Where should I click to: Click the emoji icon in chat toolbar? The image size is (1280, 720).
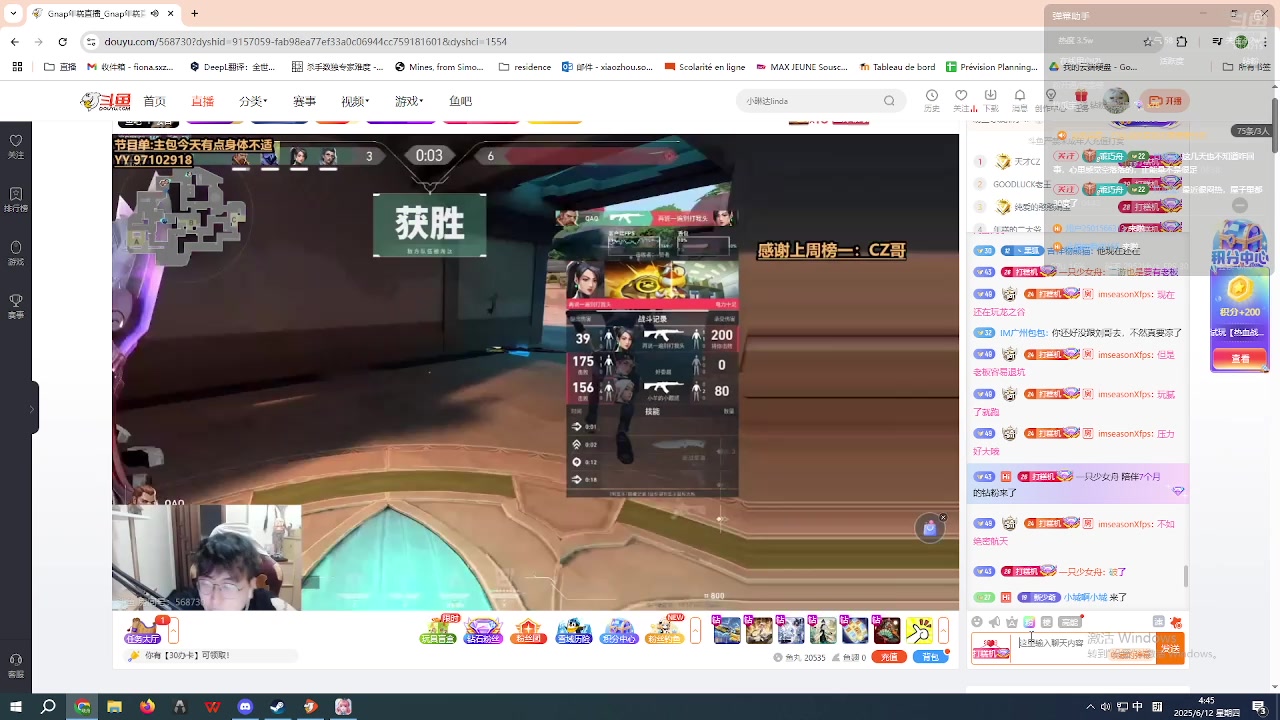tap(977, 622)
